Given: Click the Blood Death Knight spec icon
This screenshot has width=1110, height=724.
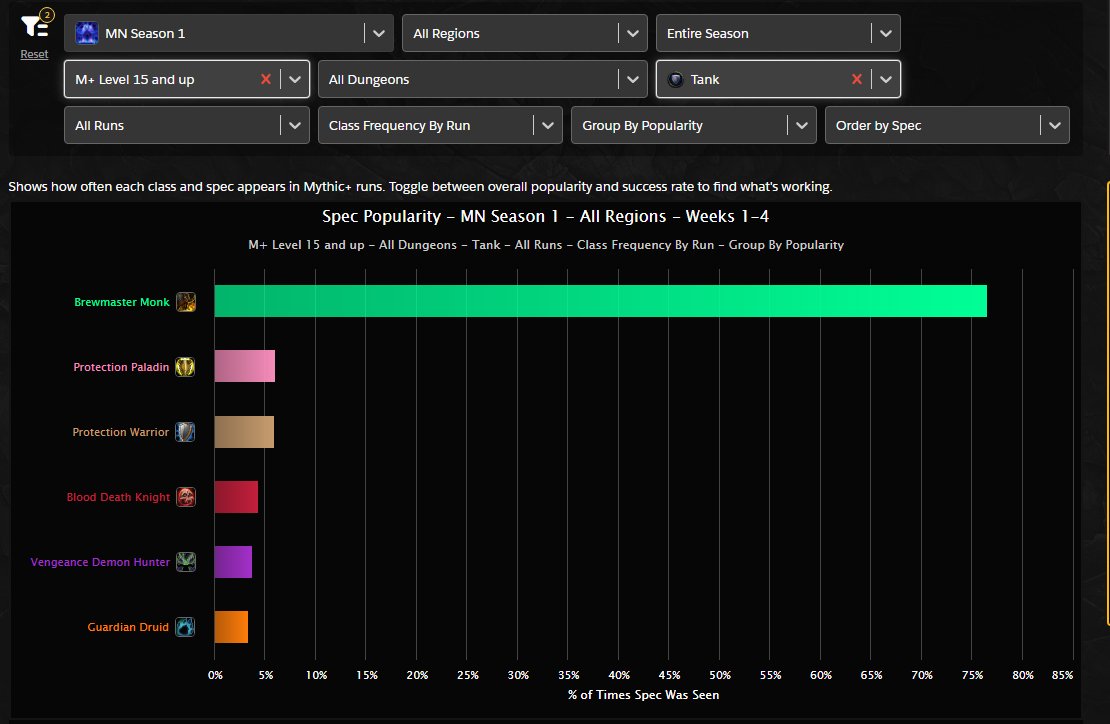Looking at the screenshot, I should (185, 497).
